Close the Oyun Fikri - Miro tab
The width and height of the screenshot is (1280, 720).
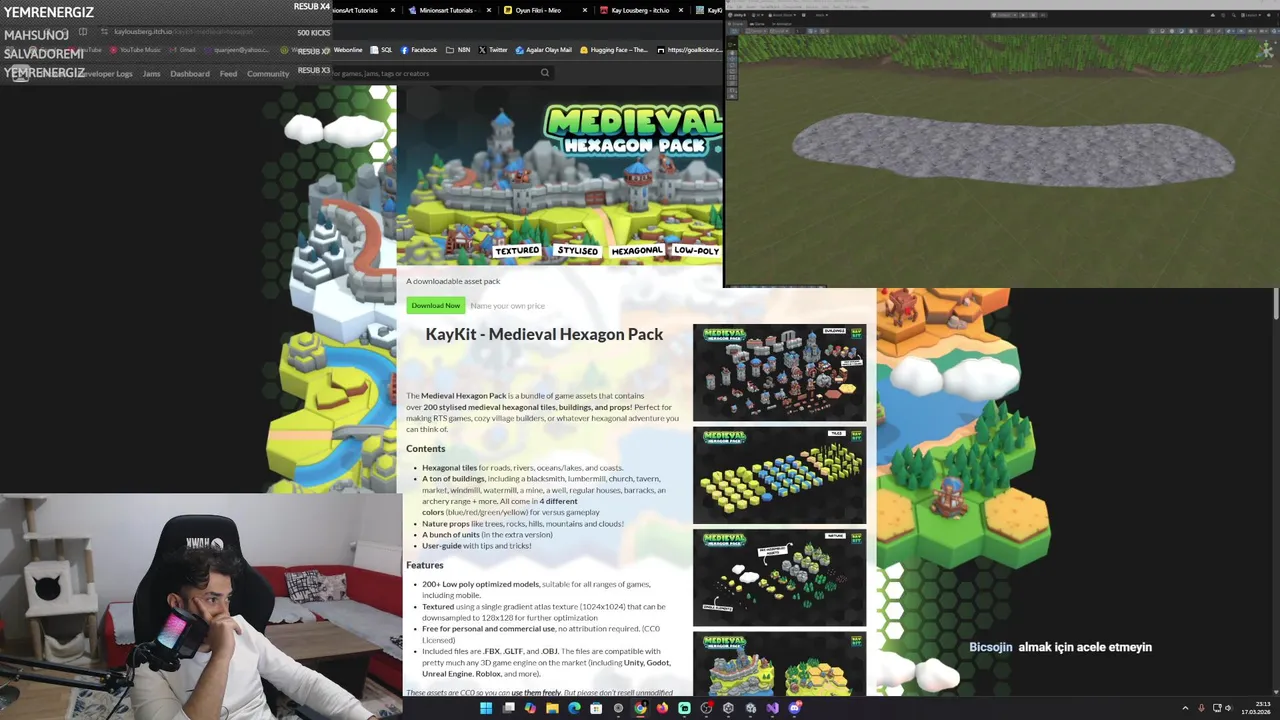point(585,10)
